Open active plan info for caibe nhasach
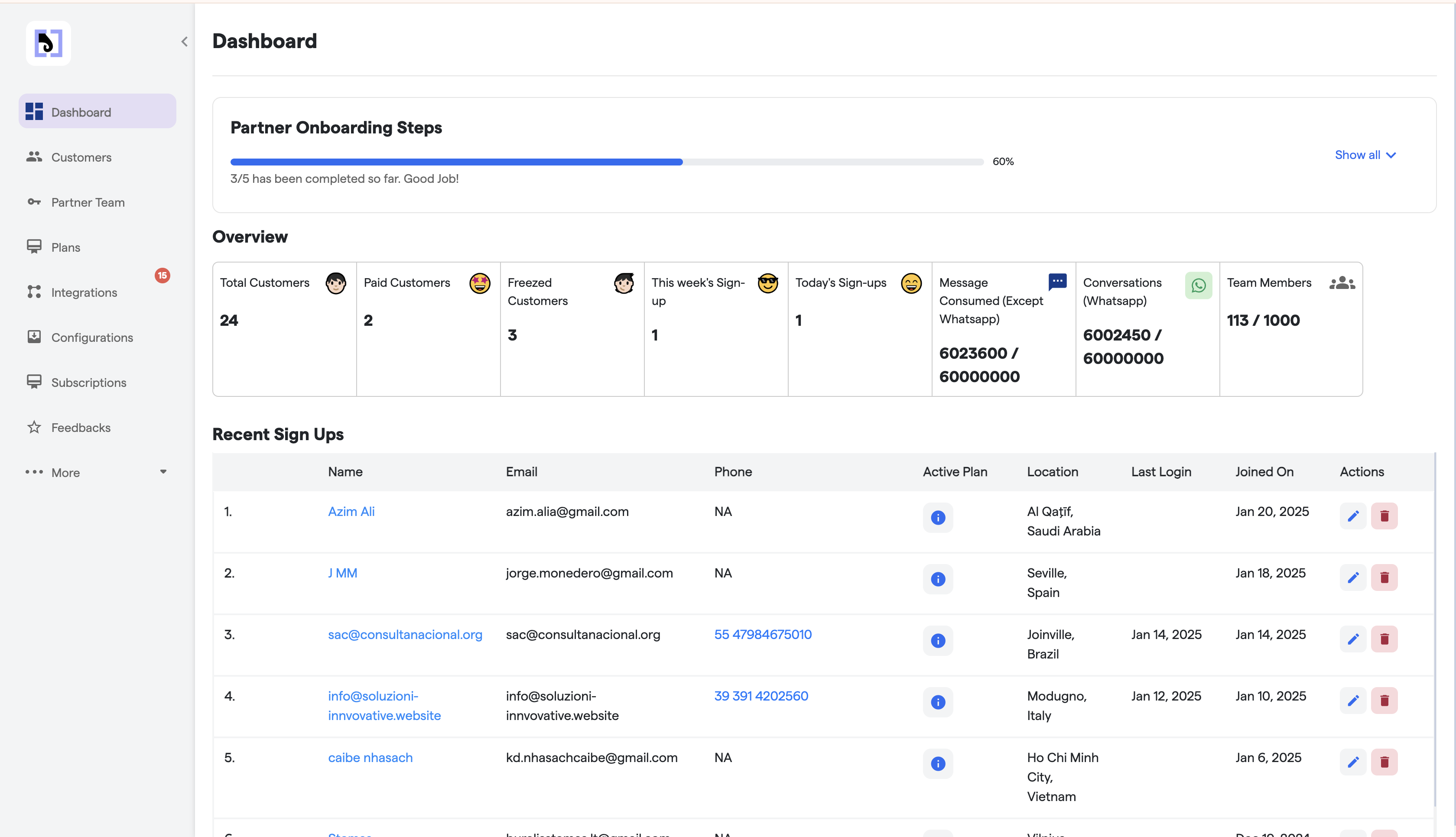 click(x=938, y=763)
